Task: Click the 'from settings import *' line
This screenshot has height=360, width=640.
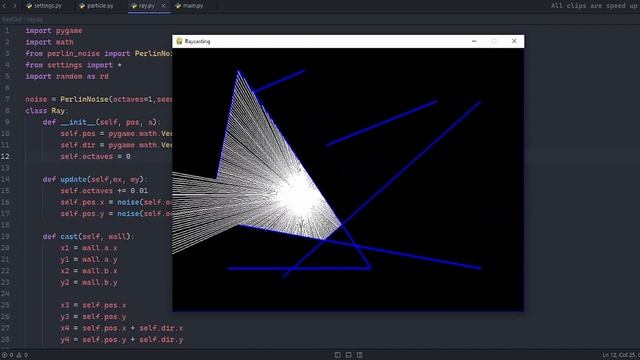Action: (x=73, y=65)
